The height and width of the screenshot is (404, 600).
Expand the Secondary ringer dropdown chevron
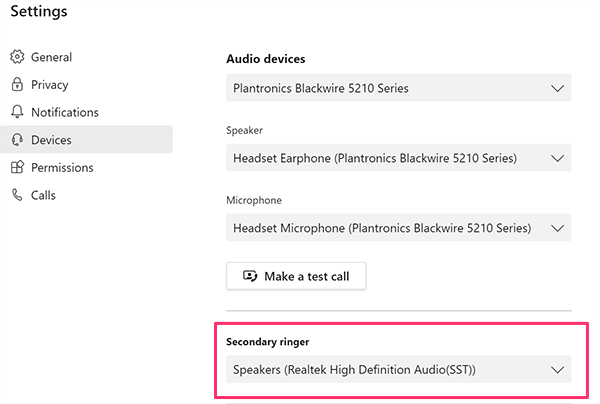[558, 370]
